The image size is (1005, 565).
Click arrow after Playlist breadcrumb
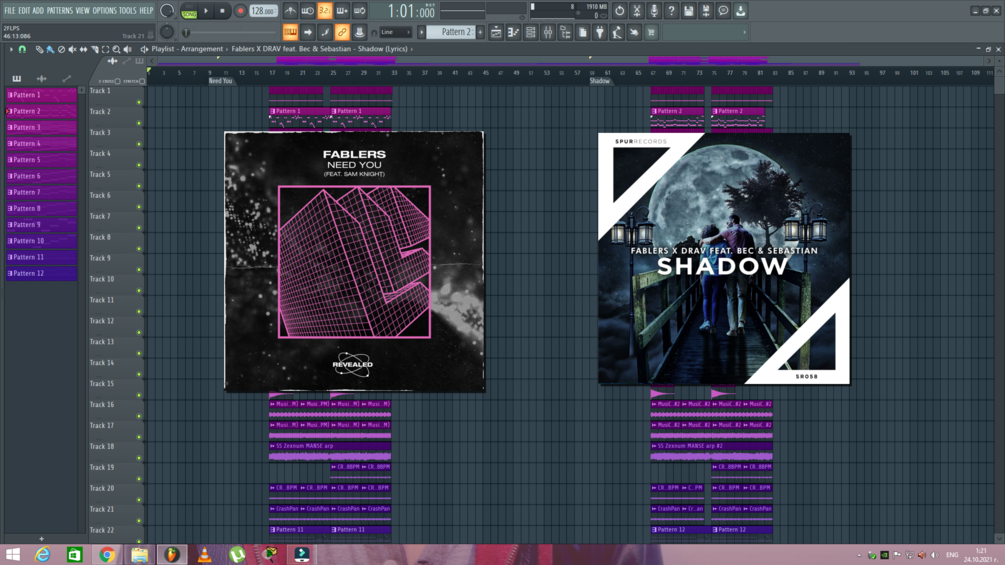click(x=227, y=49)
